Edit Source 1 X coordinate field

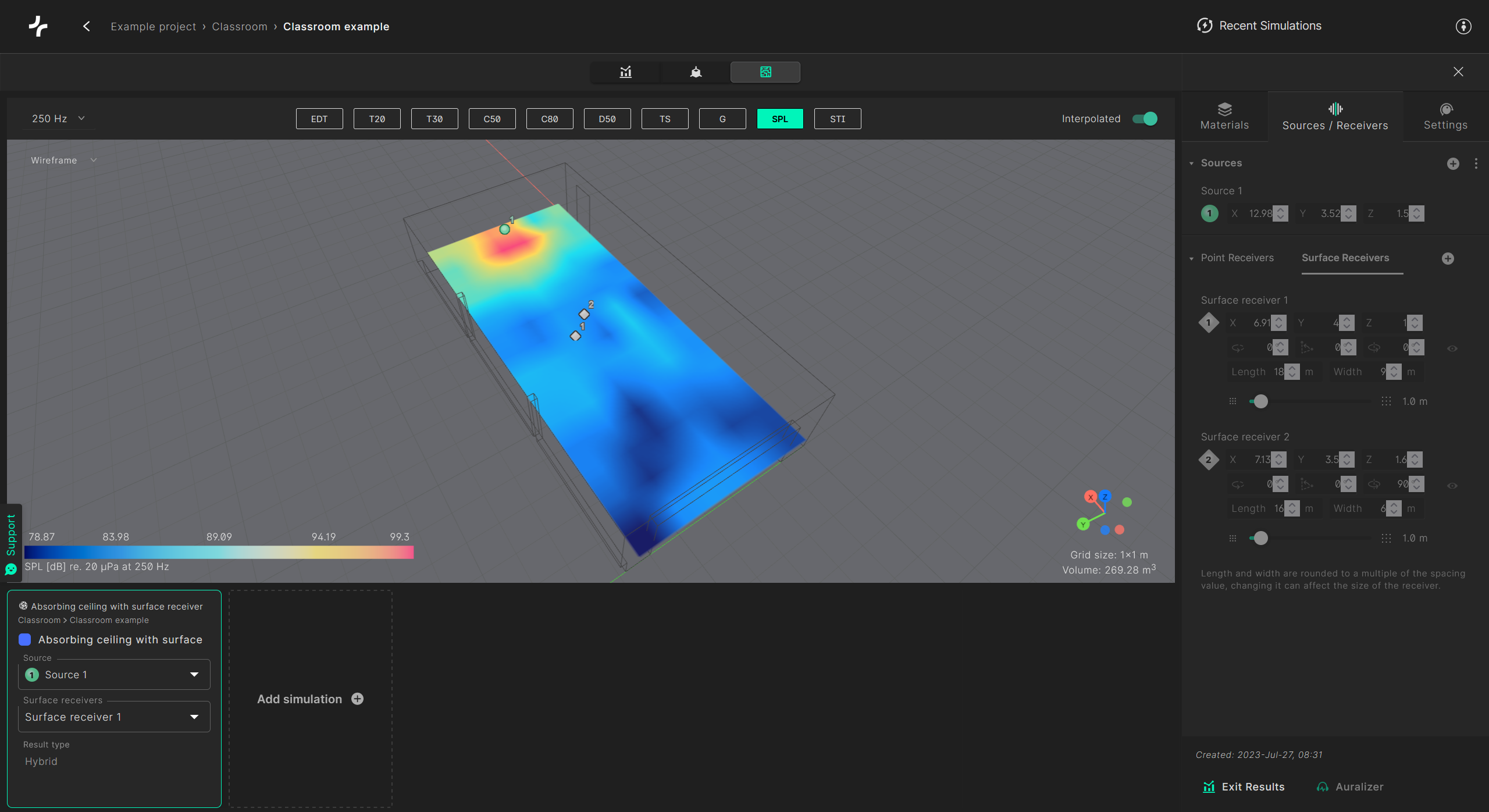[x=1256, y=213]
